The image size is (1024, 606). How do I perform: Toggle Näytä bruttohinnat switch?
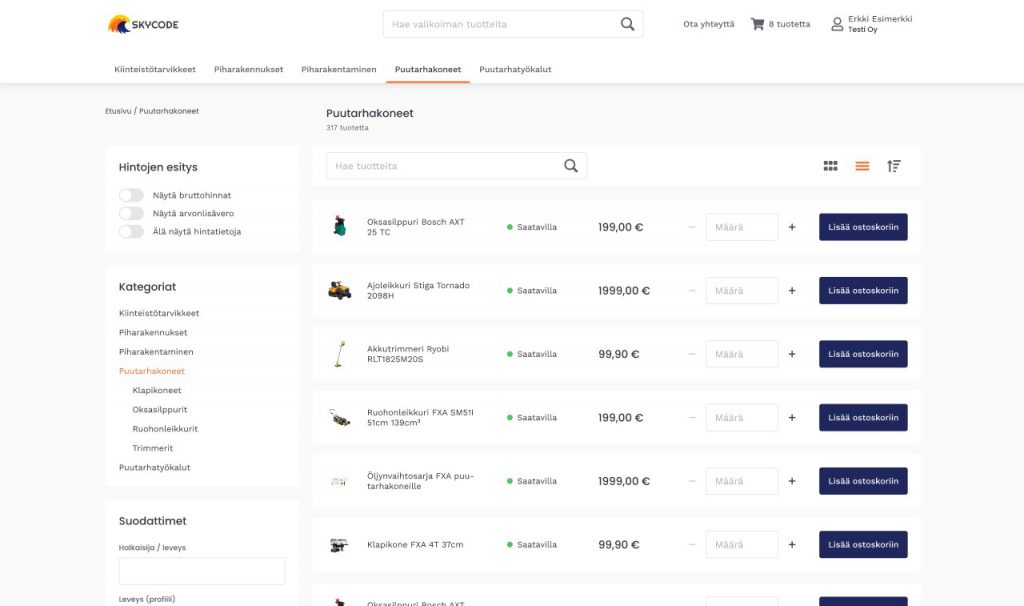pos(131,195)
